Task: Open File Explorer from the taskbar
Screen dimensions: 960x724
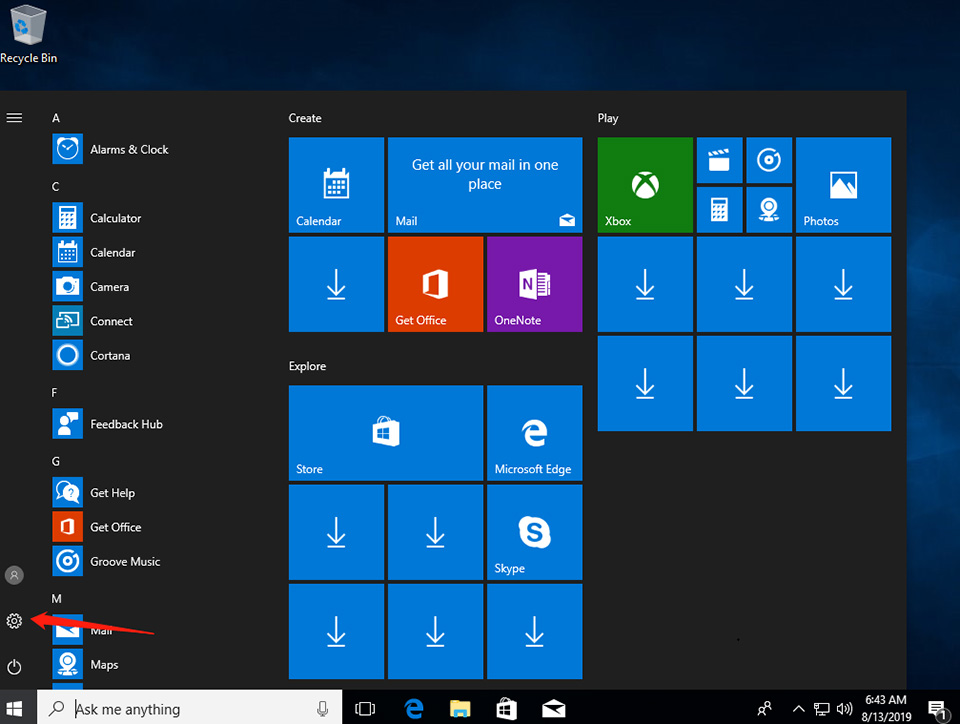Action: coord(460,709)
